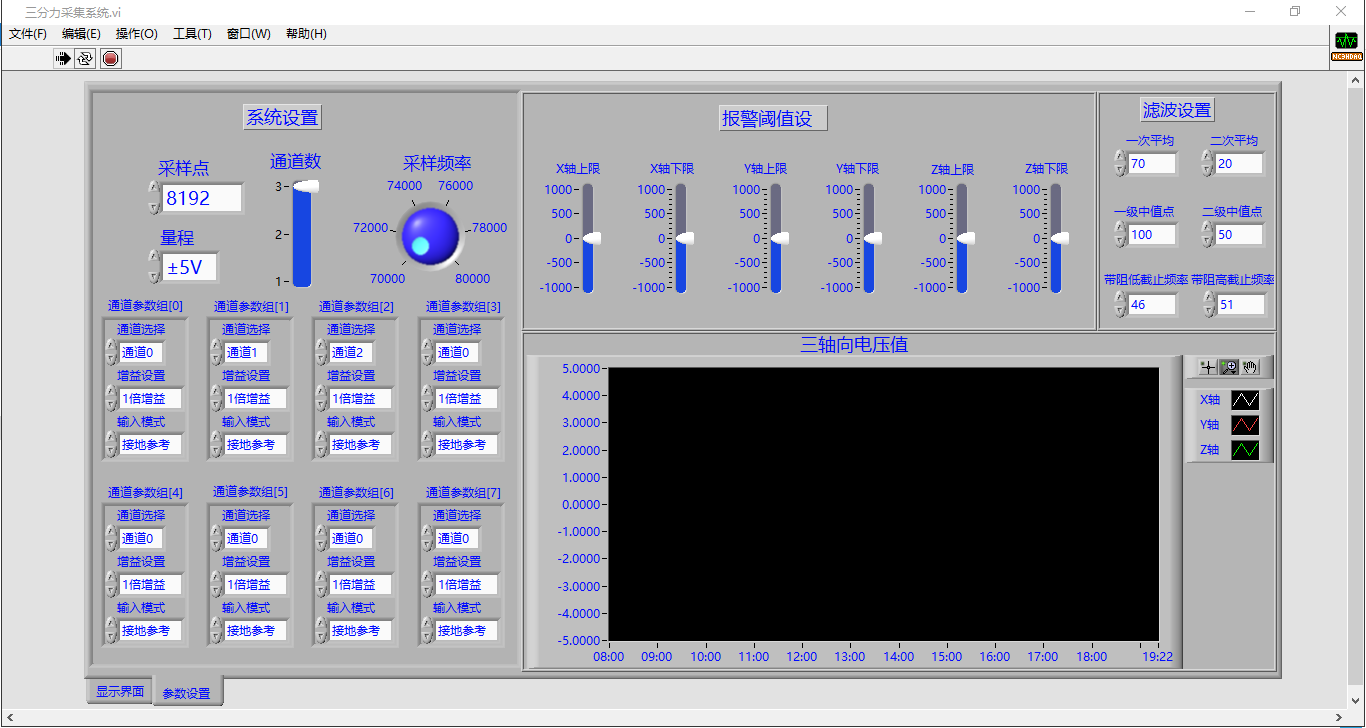Click the Run arrow toolbar icon
The height and width of the screenshot is (728, 1366).
click(x=64, y=59)
